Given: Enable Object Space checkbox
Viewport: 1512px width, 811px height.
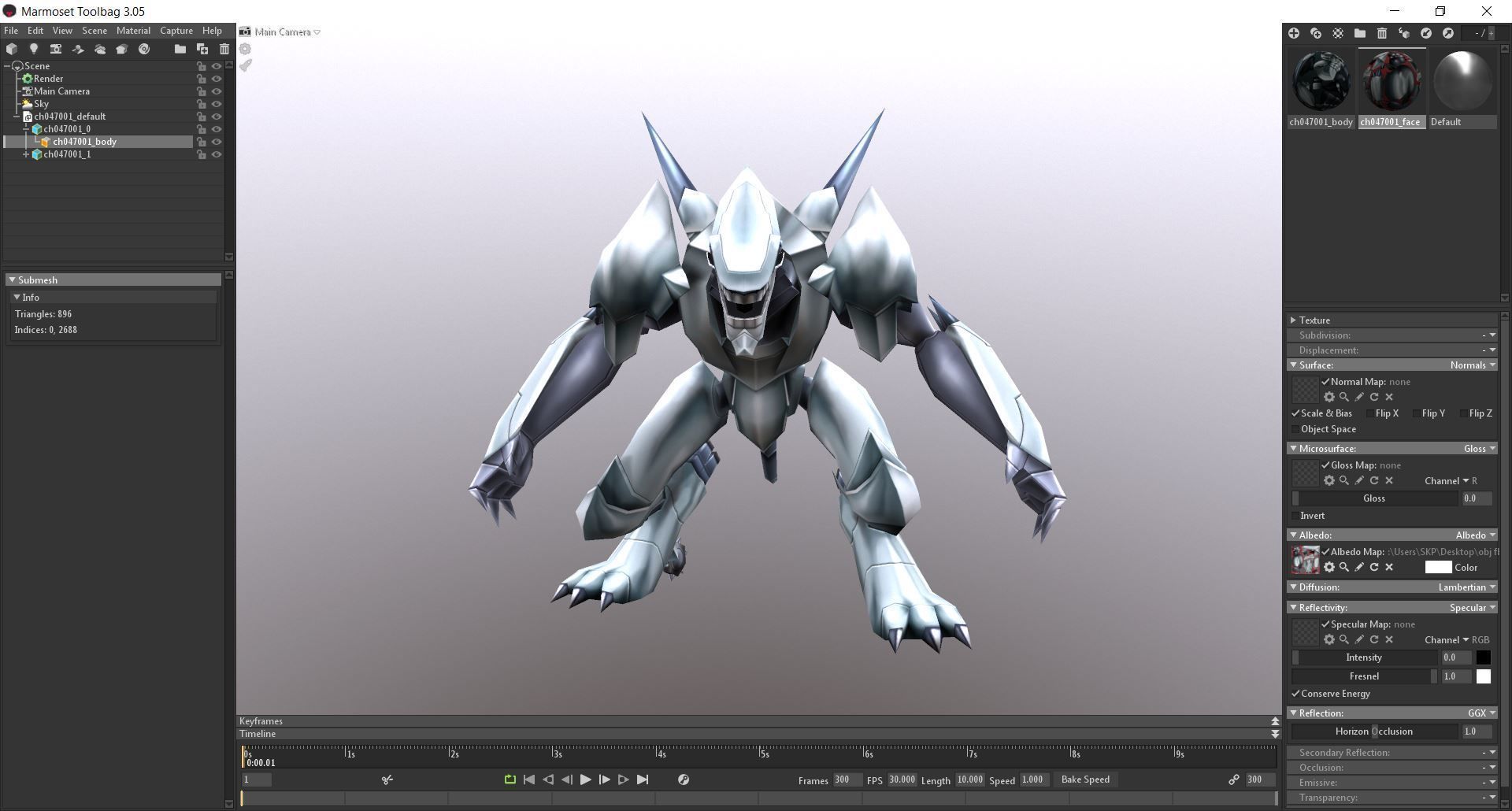Looking at the screenshot, I should 1295,429.
